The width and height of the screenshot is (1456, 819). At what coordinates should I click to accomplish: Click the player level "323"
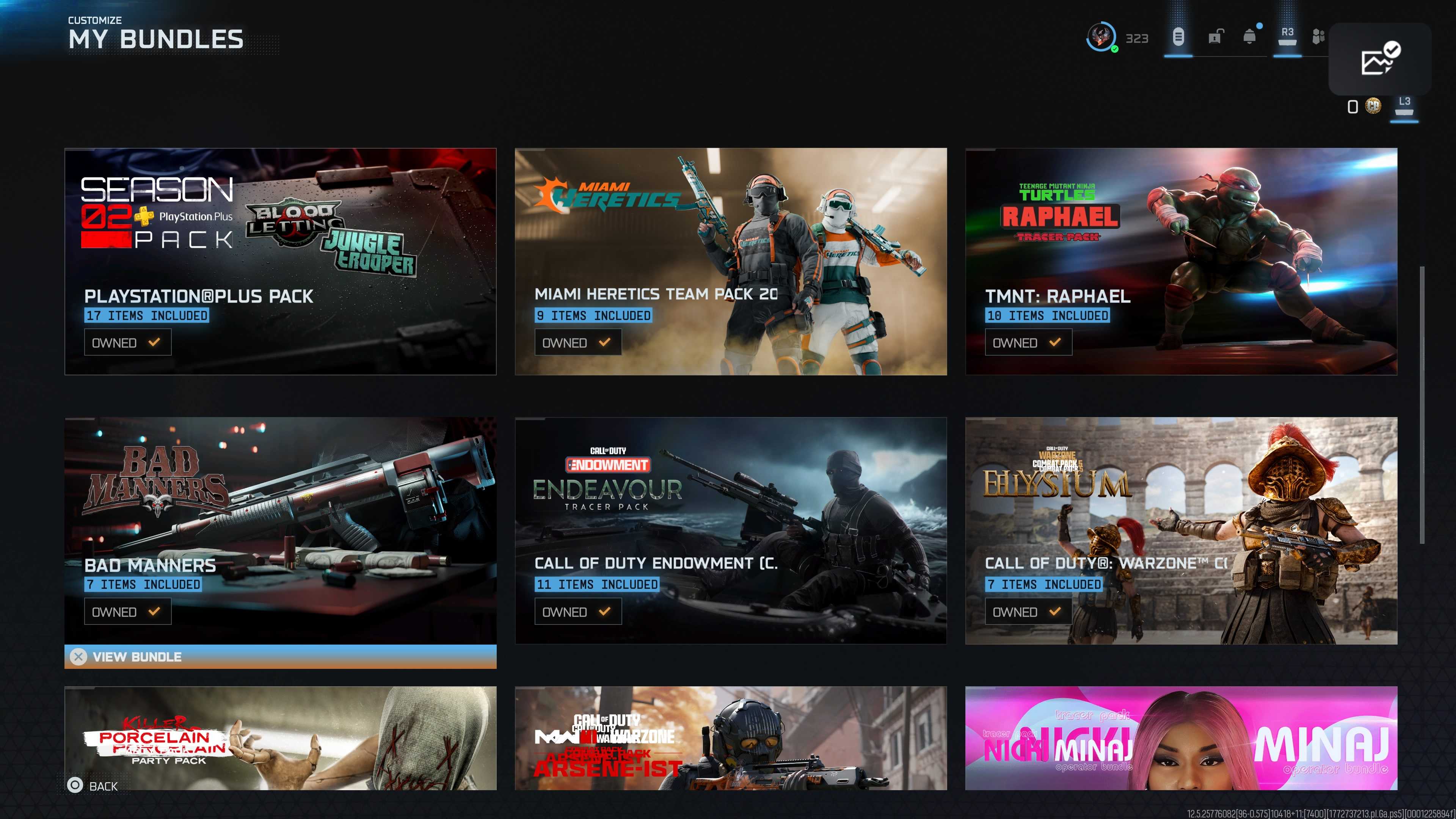tap(1137, 38)
